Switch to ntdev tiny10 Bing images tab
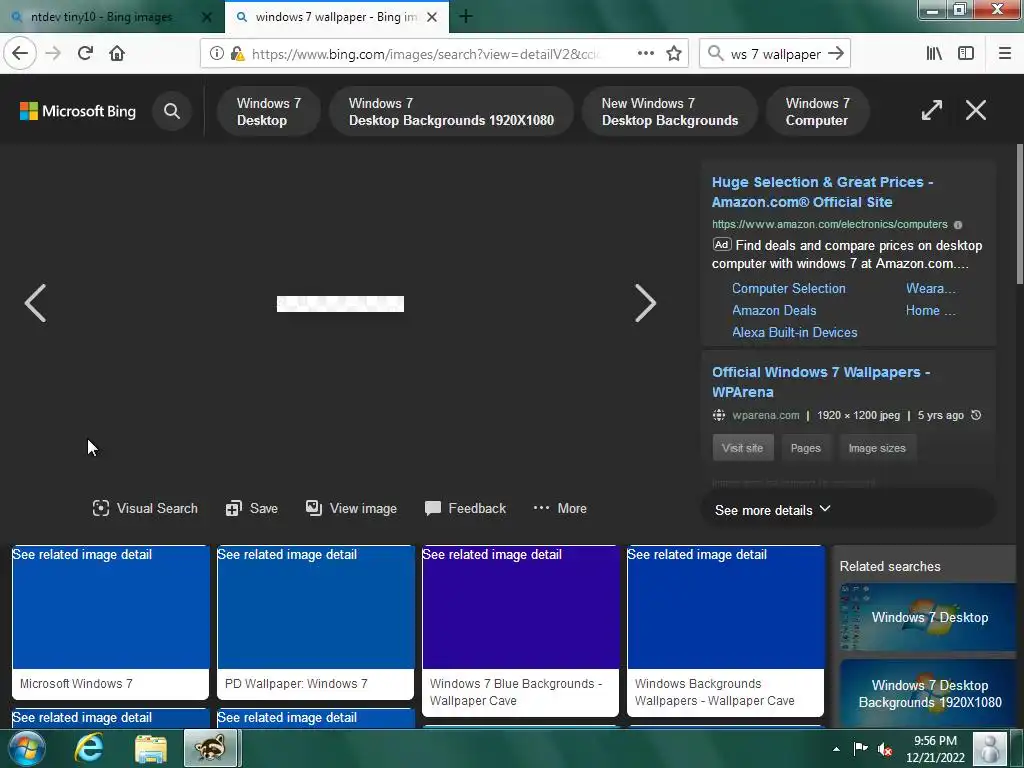Screen dimensions: 1024x768 point(101,17)
